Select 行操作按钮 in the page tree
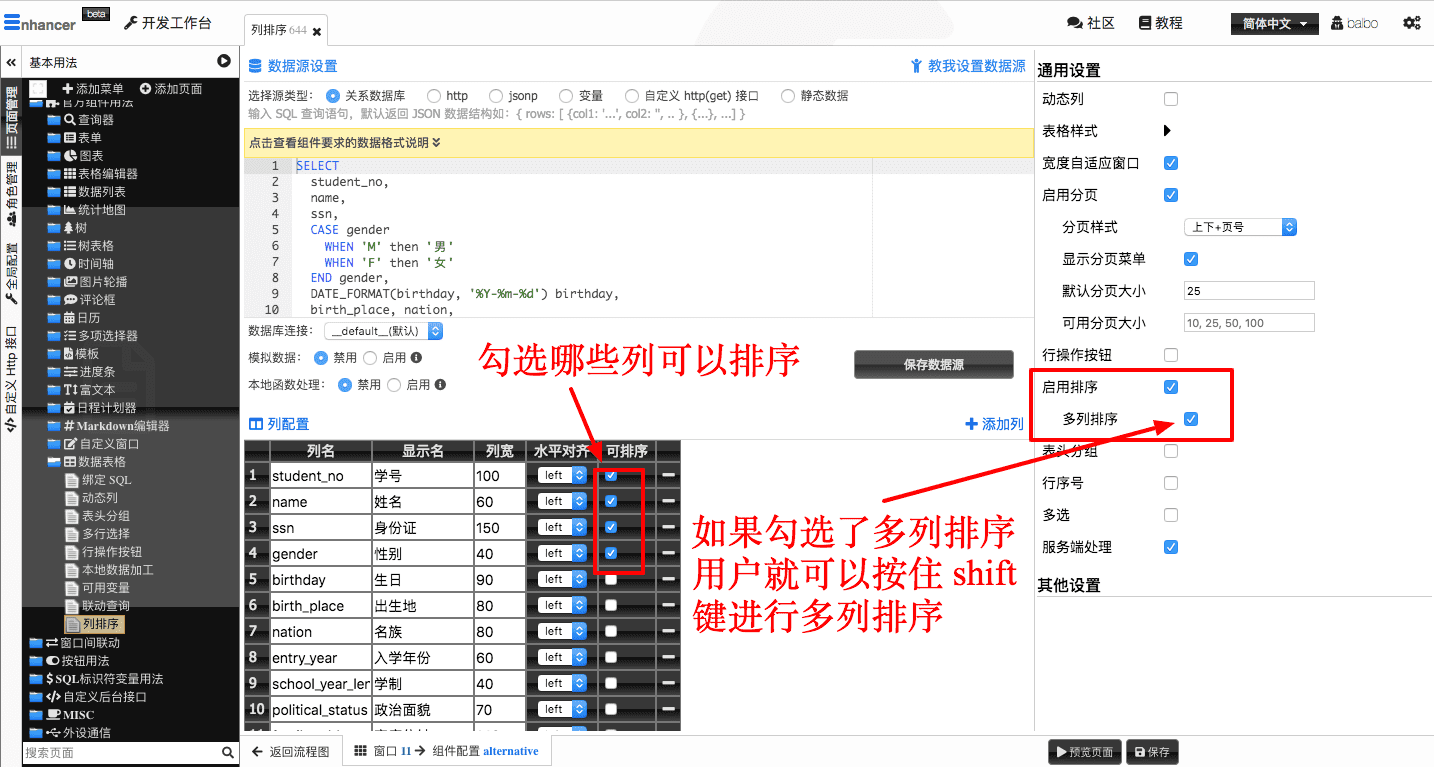This screenshot has width=1434, height=767. pos(111,552)
